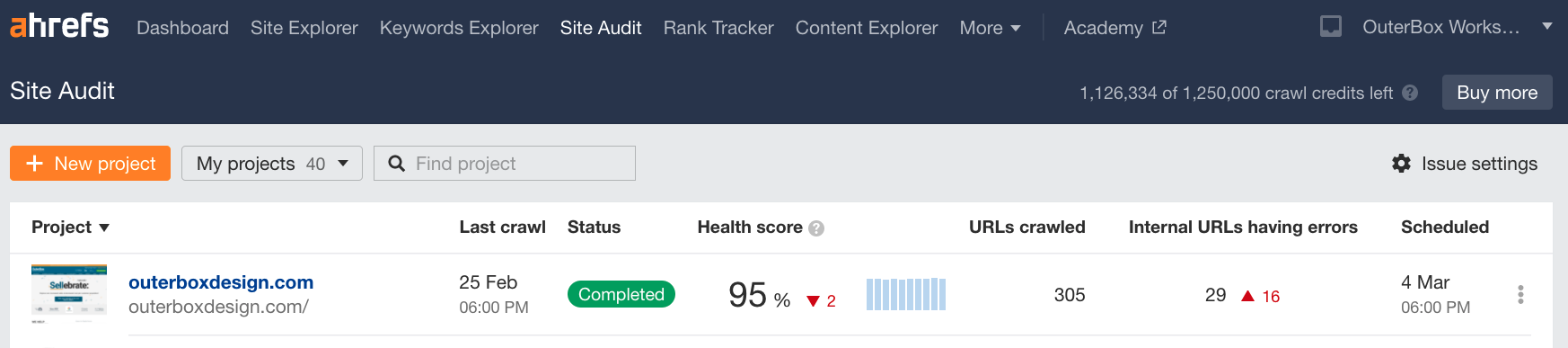Click the Status column header
Viewport: 1568px width, 348px height.
point(594,228)
